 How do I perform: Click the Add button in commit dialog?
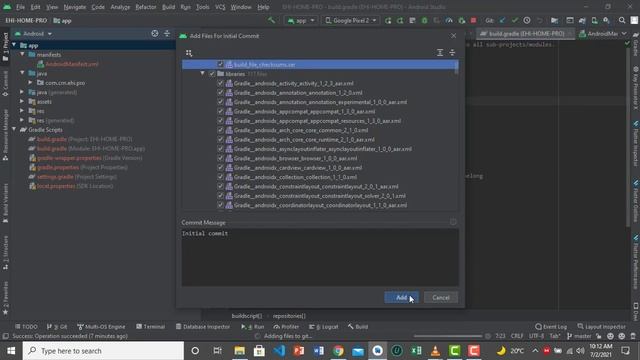point(401,298)
